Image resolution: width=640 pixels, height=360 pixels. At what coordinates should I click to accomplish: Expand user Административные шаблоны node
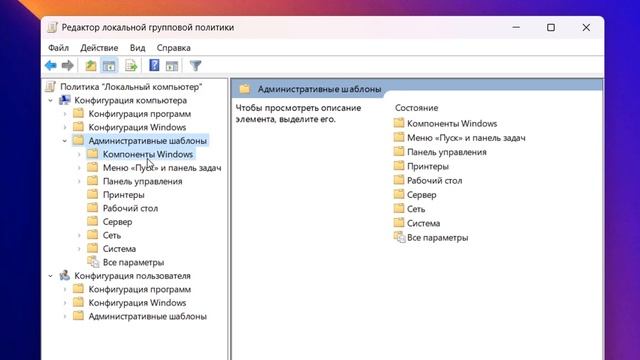click(64, 316)
